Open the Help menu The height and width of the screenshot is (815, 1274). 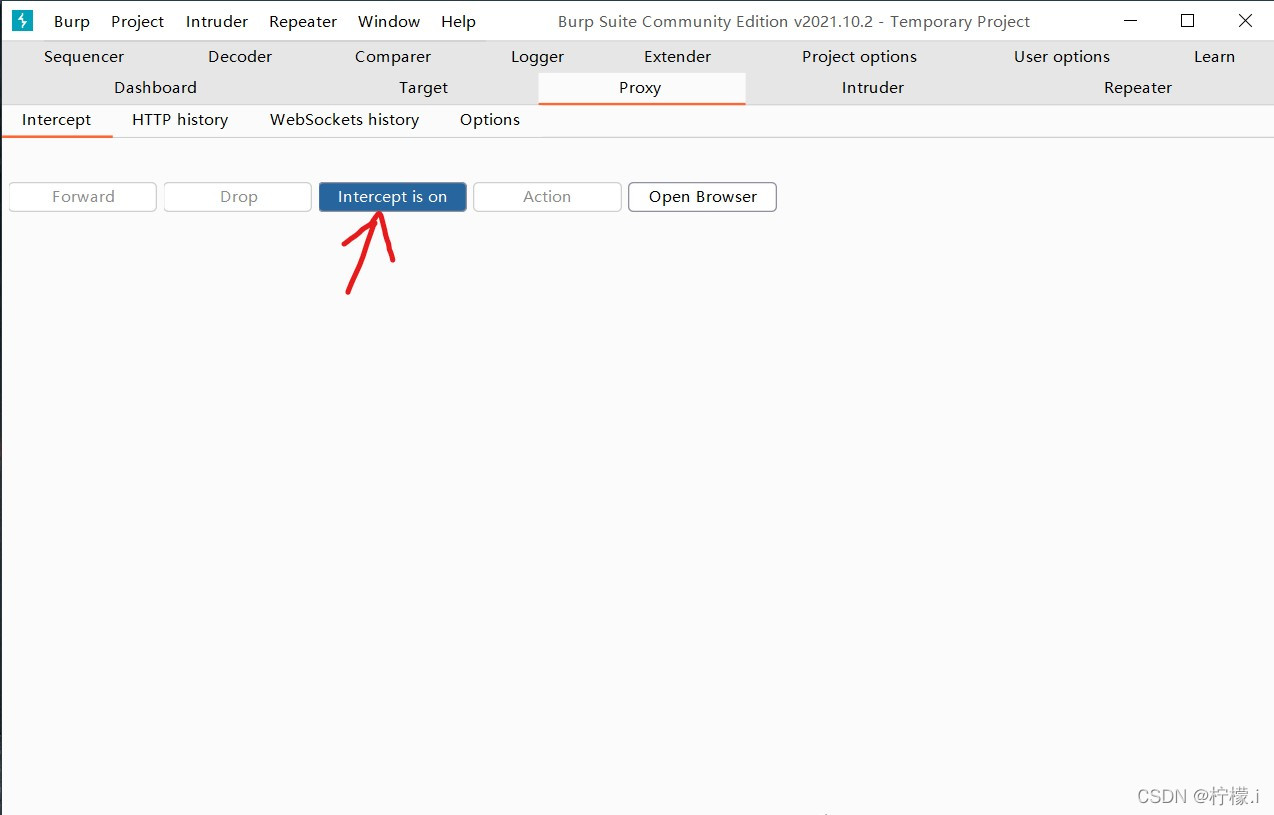(x=458, y=21)
